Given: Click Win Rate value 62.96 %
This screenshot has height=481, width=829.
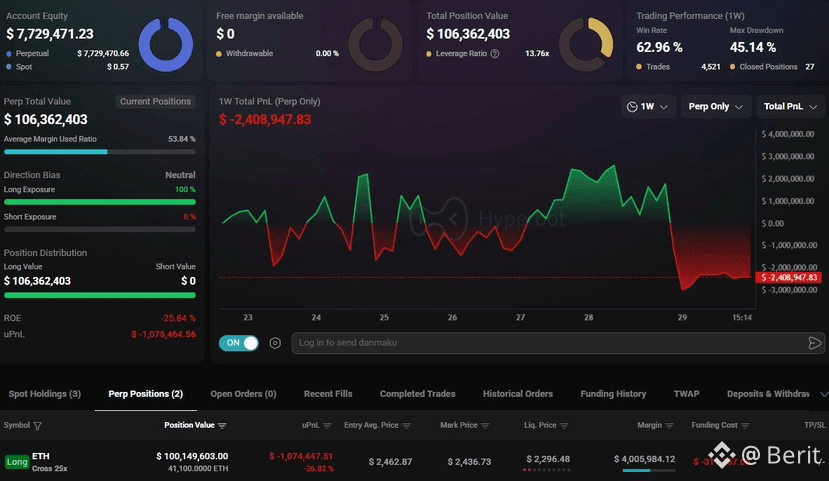Looking at the screenshot, I should coord(659,48).
